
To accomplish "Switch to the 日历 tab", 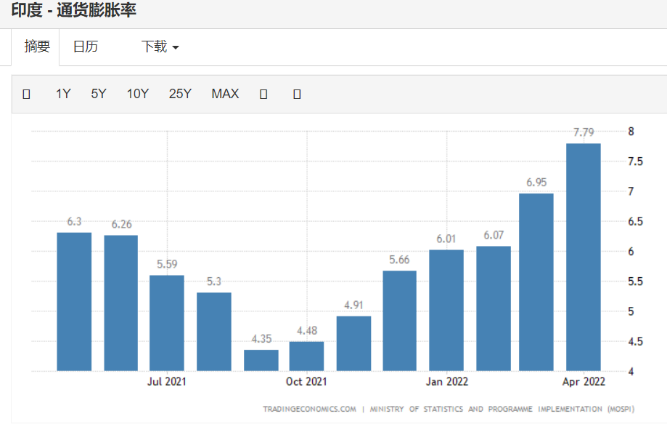I will tap(86, 46).
